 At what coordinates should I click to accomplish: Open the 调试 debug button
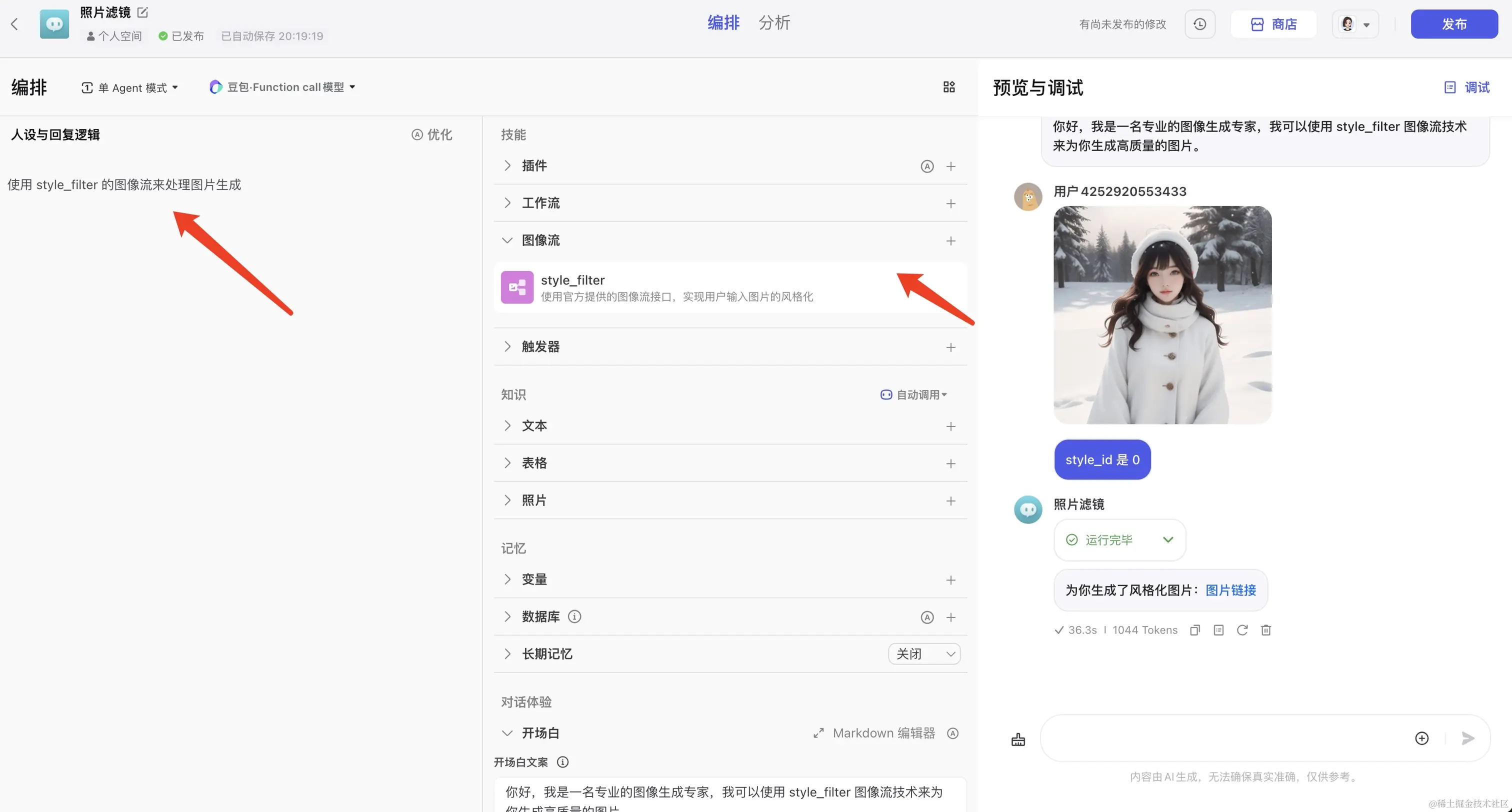coord(1467,87)
